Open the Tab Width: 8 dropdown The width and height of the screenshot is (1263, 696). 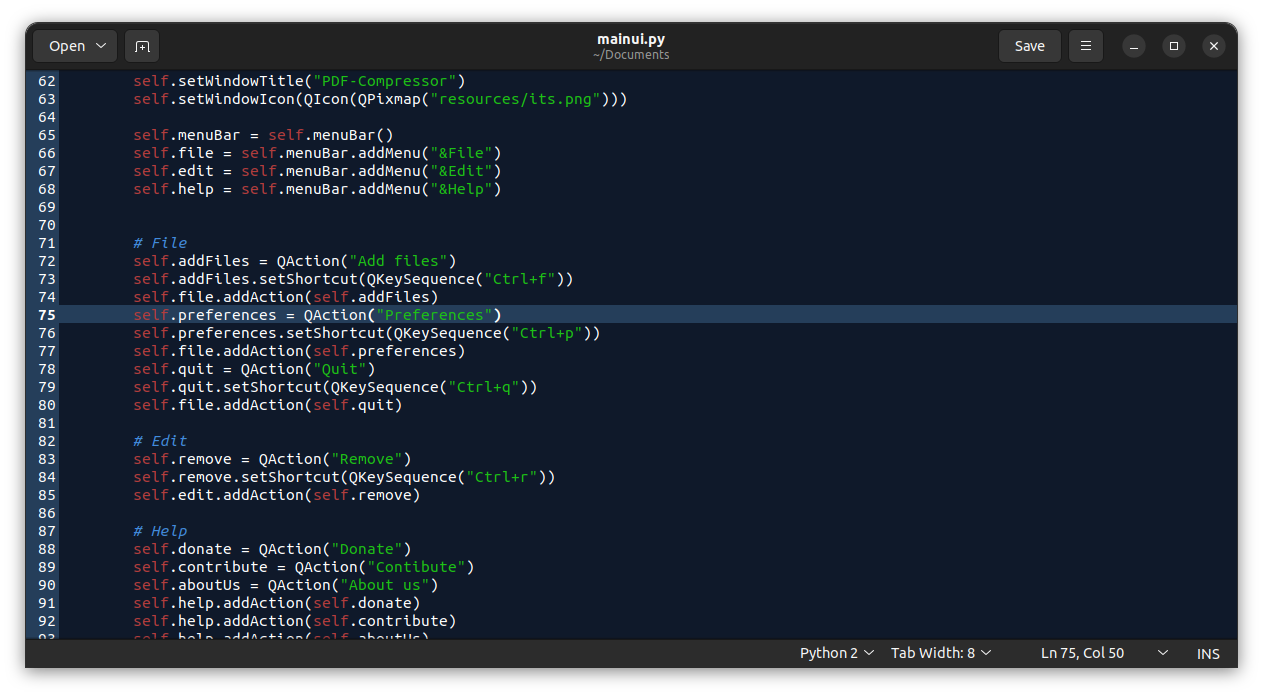pyautogui.click(x=940, y=652)
